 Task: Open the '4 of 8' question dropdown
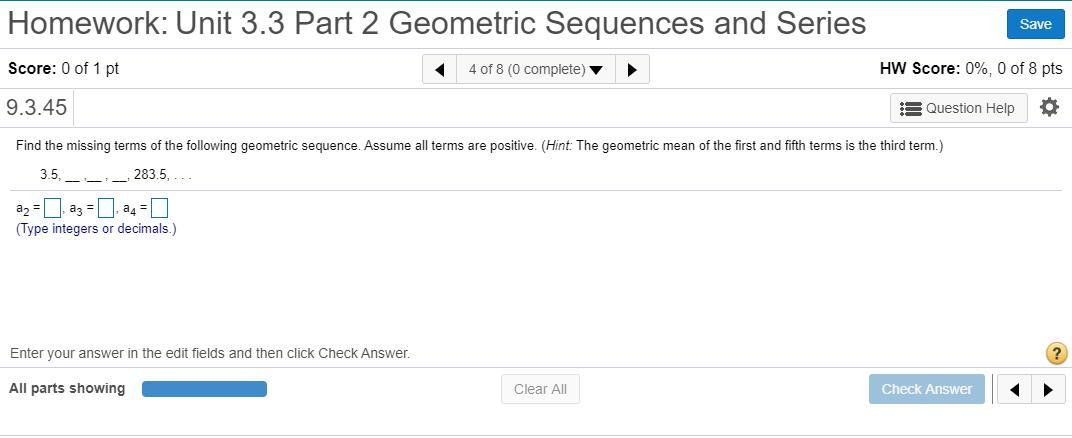[x=535, y=69]
